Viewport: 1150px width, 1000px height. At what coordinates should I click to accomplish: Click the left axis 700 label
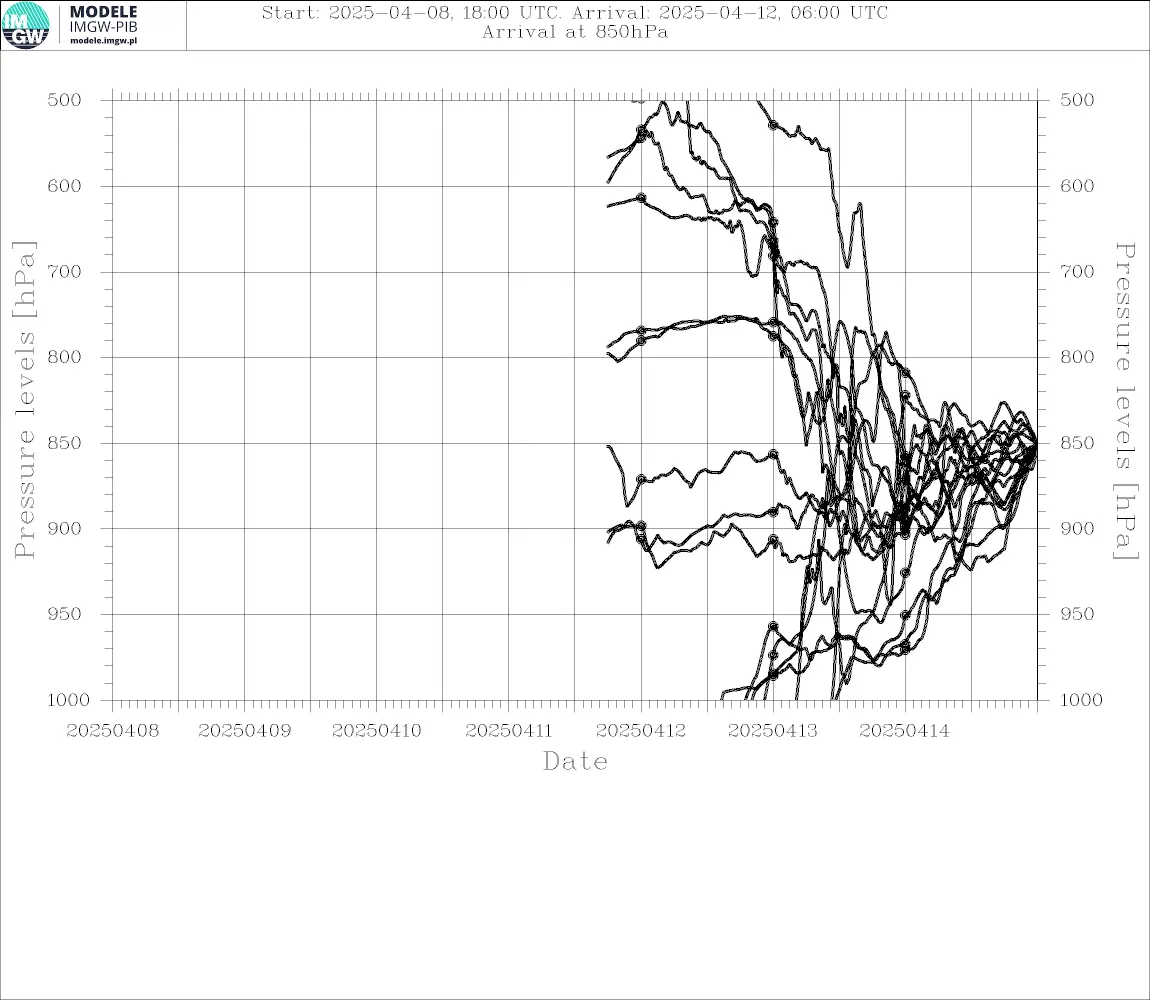pyautogui.click(x=65, y=272)
